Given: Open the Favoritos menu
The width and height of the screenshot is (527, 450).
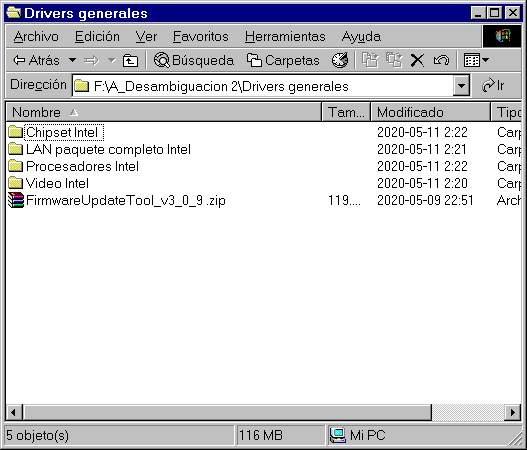Looking at the screenshot, I should pyautogui.click(x=201, y=36).
